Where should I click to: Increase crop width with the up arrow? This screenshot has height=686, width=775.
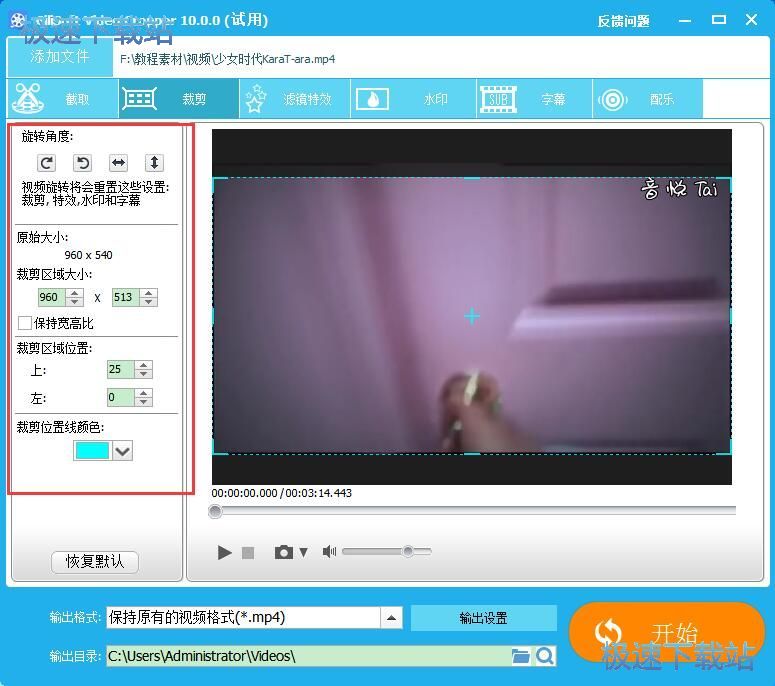coord(75,293)
